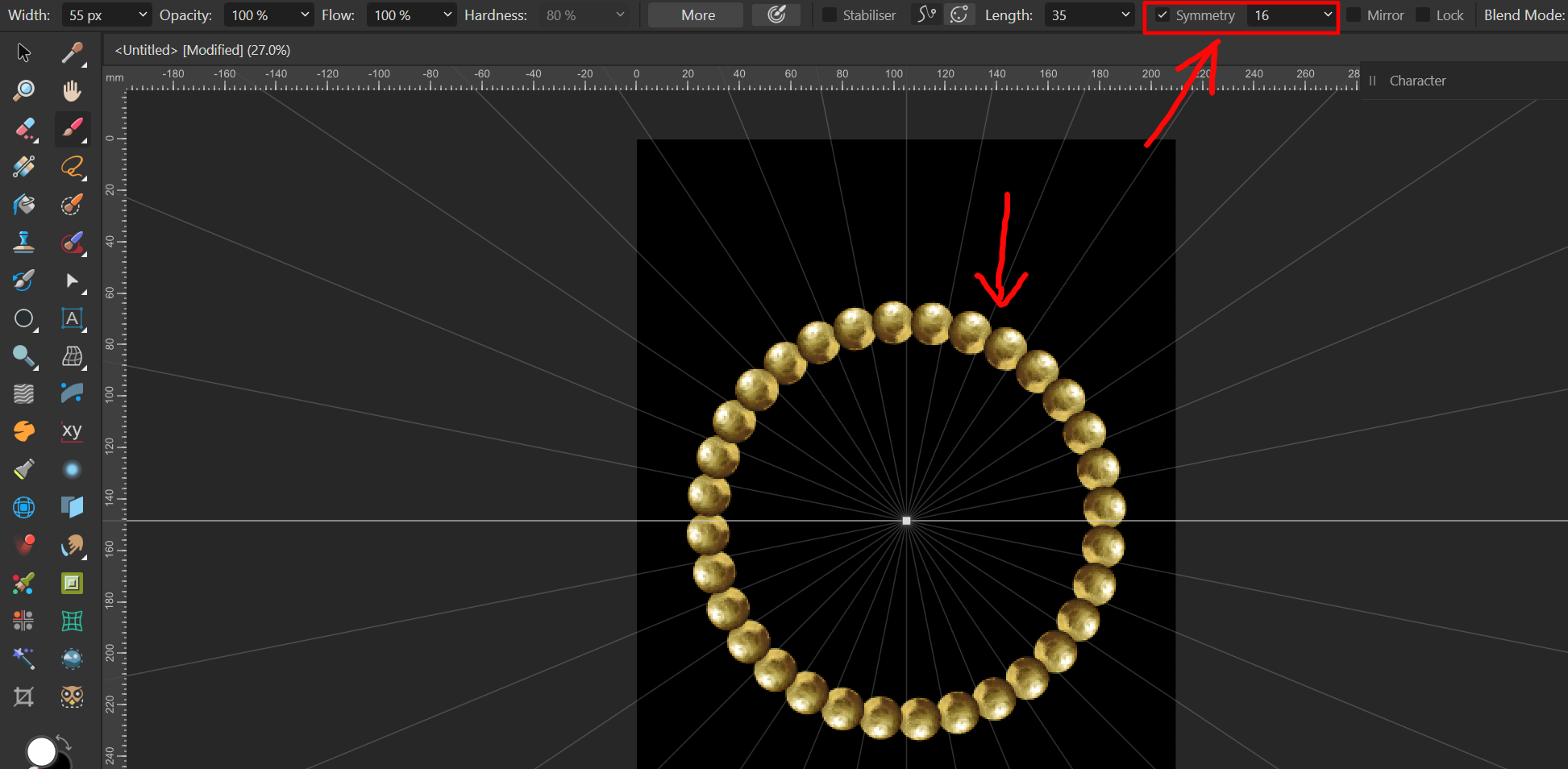Select the four-quadrant slice tool
Screen dimensions: 1568x769
point(24,621)
